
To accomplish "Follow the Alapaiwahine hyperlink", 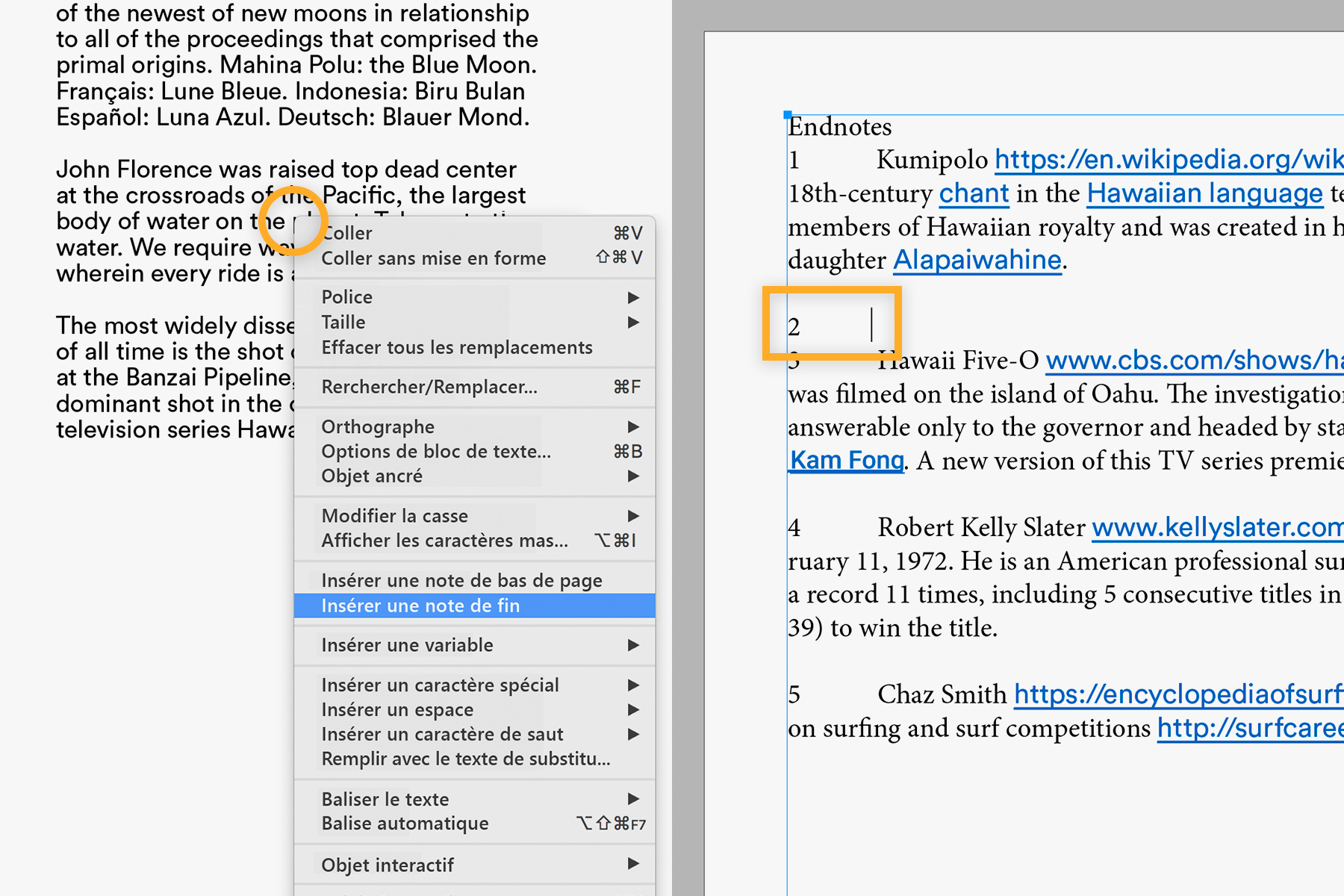I will (x=977, y=260).
